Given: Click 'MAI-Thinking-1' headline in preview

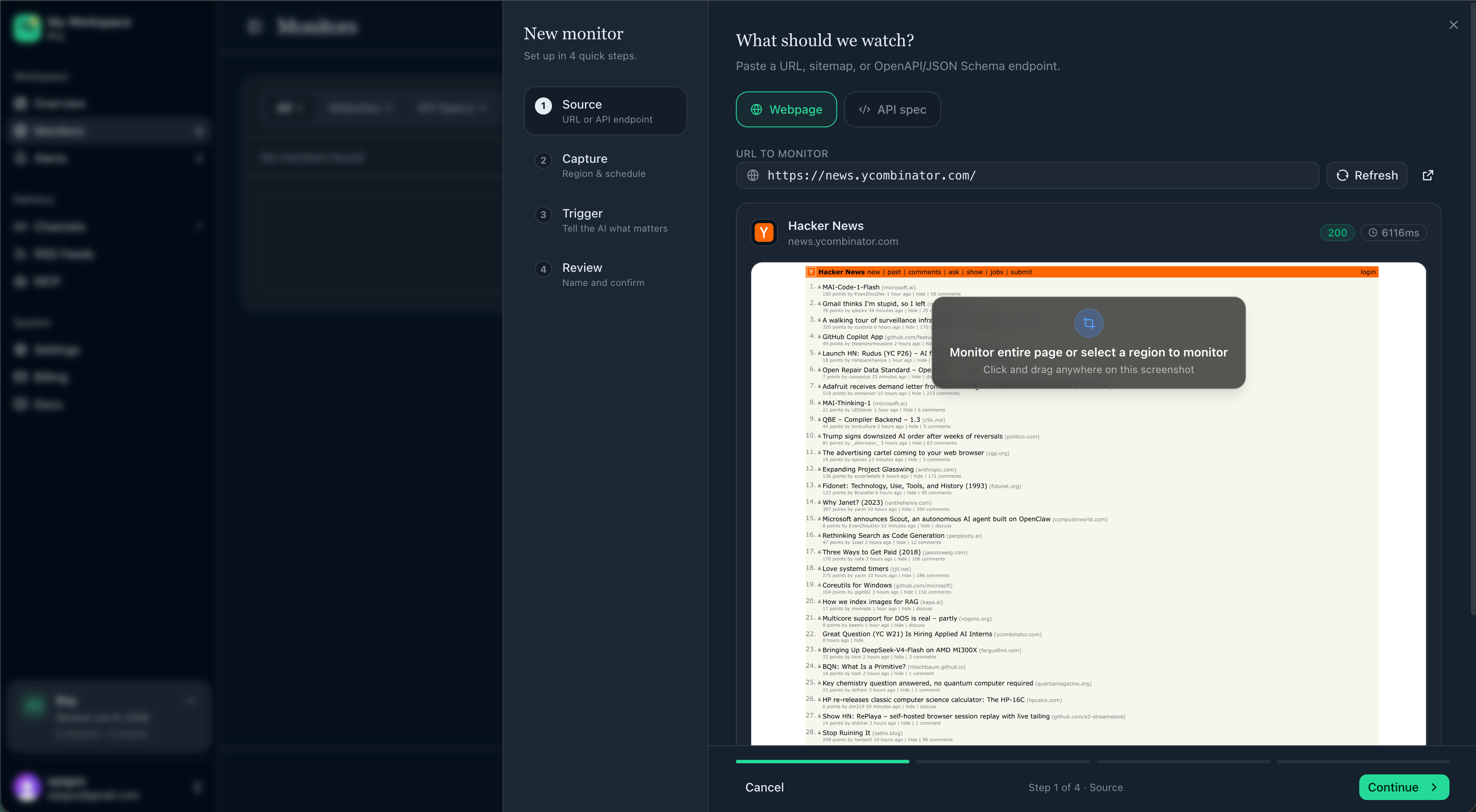Looking at the screenshot, I should click(846, 403).
